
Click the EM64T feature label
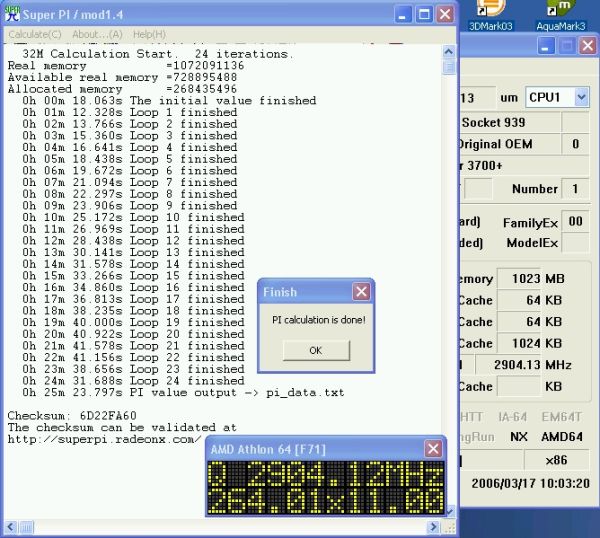click(x=561, y=417)
